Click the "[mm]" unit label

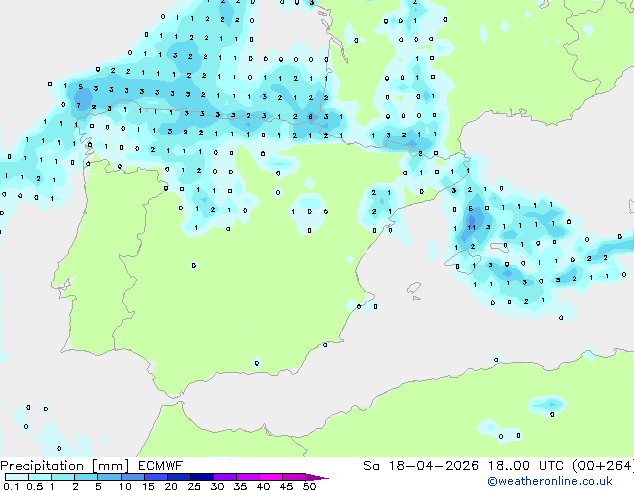[x=111, y=466]
